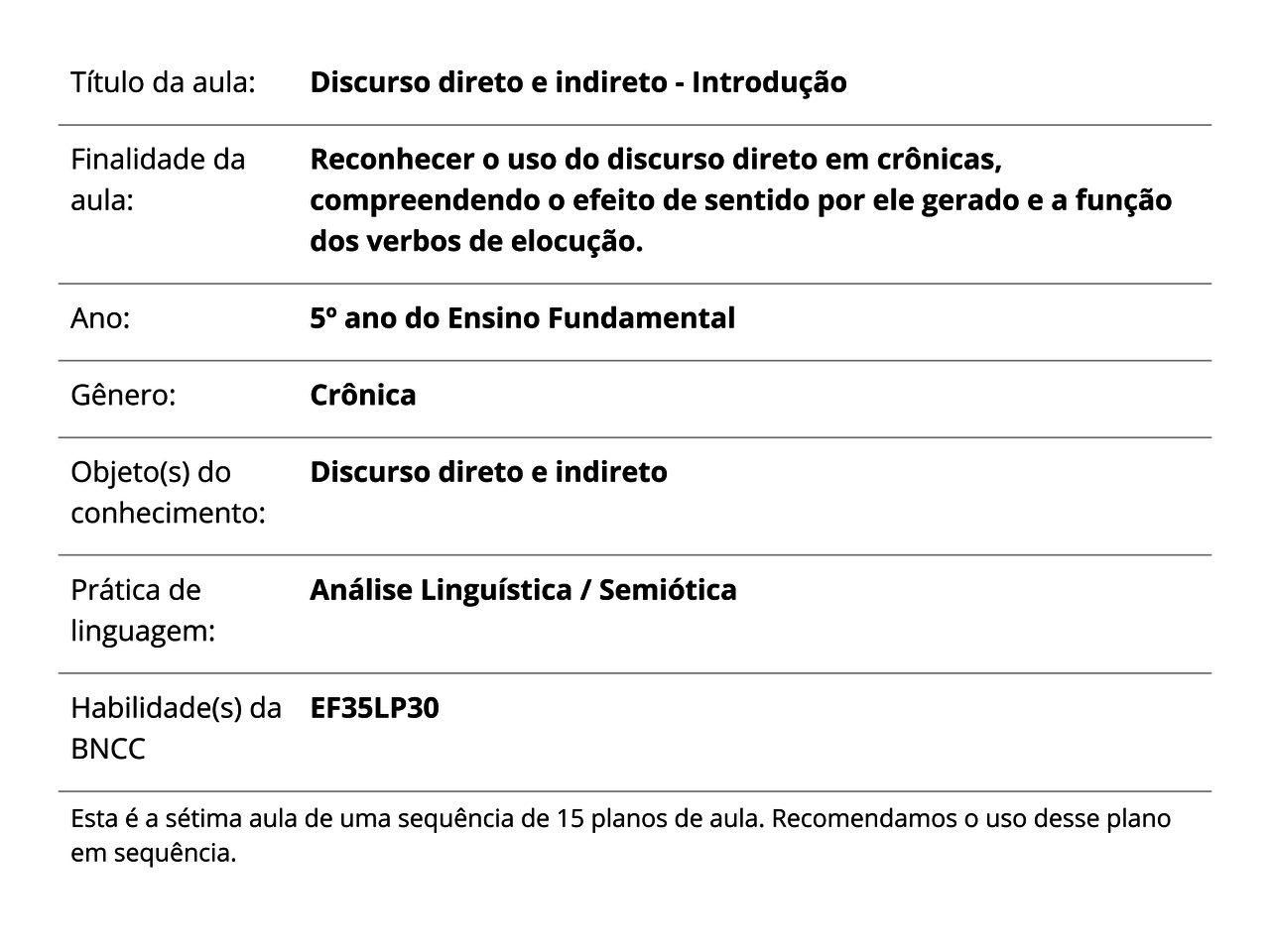The width and height of the screenshot is (1270, 952).
Task: Click the 'Prática de linguagem:' label
Action: tap(143, 610)
